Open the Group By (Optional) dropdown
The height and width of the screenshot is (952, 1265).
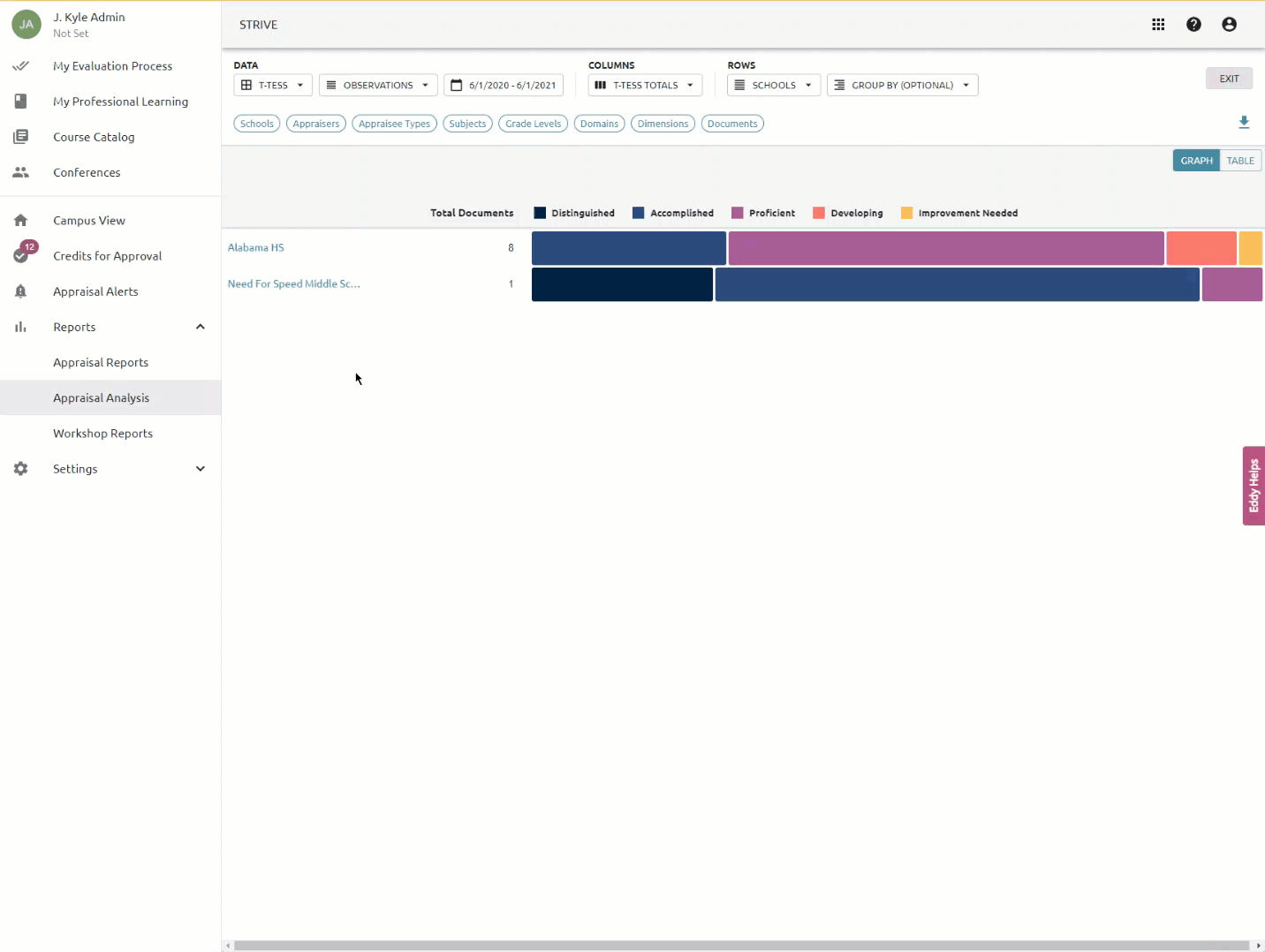point(902,86)
